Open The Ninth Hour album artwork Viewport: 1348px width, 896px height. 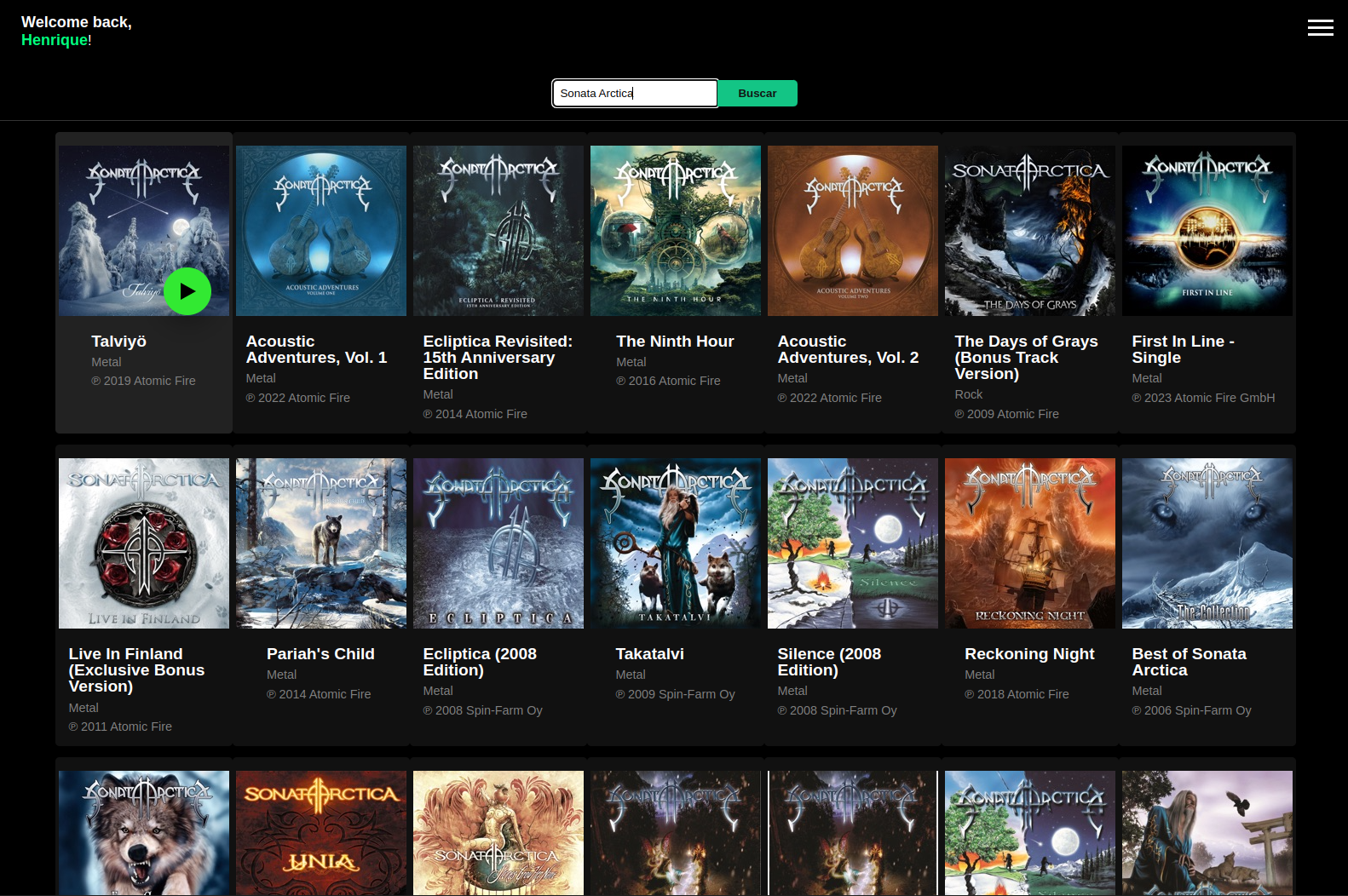676,231
